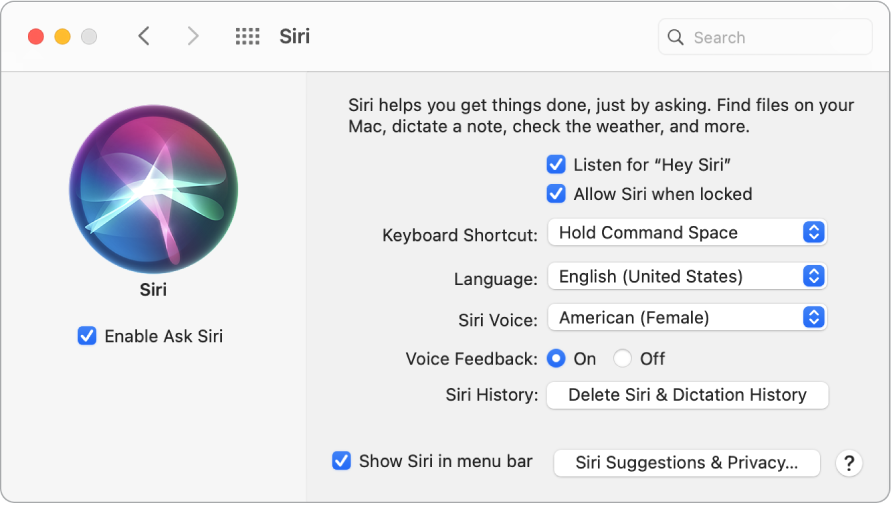Uncheck Listen for "Hey Siri"
894x506 pixels.
[556, 164]
